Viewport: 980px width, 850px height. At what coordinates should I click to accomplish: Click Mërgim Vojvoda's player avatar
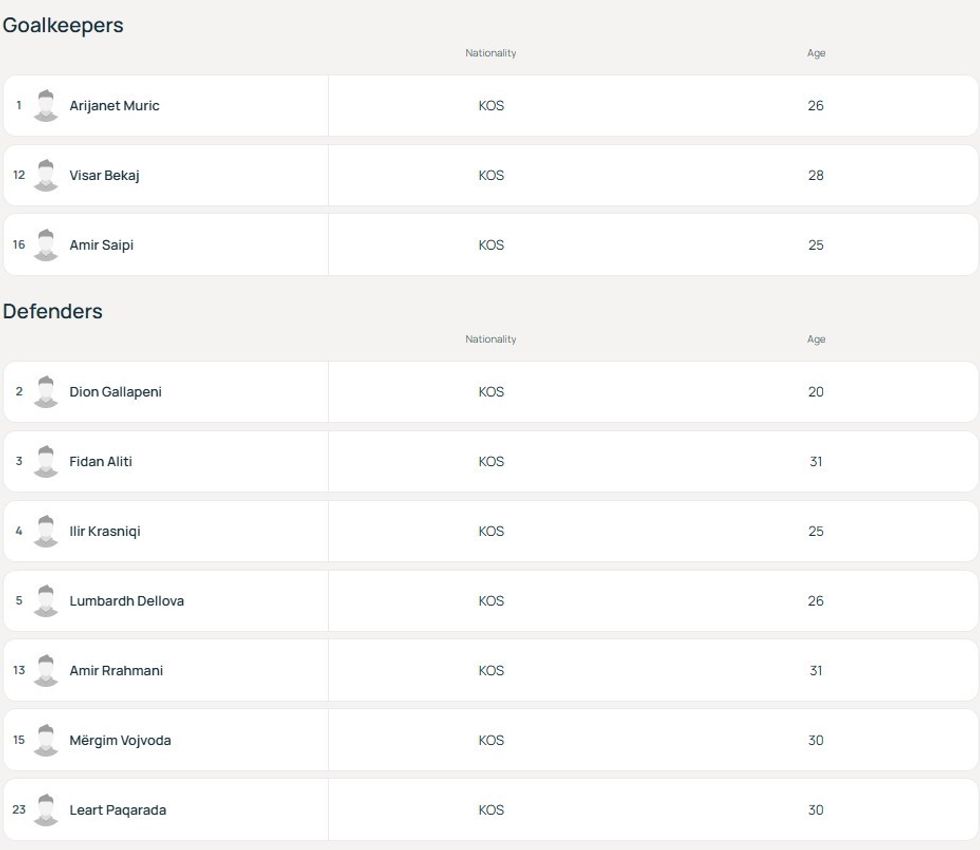click(46, 741)
